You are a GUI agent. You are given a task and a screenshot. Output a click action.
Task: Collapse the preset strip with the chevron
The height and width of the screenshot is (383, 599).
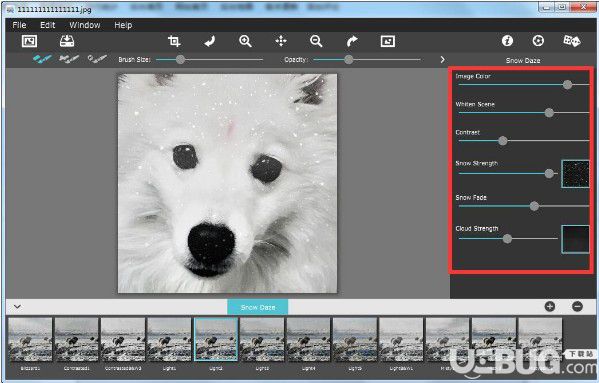(17, 307)
